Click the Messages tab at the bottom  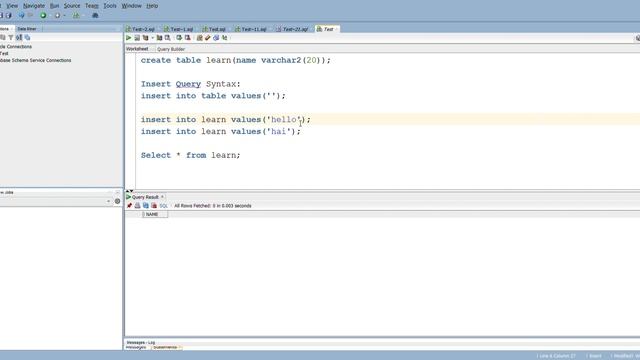click(136, 347)
